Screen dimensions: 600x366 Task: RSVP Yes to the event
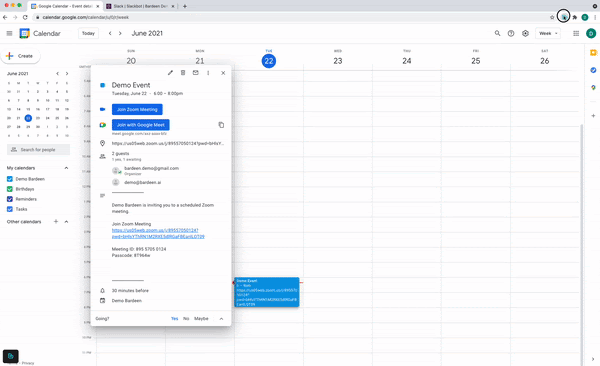(174, 319)
